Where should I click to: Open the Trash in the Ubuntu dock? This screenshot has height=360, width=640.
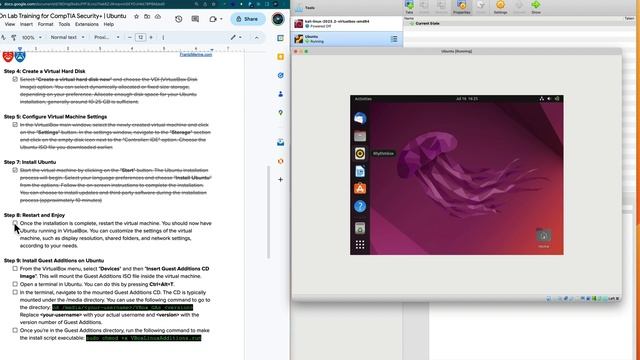pos(360,228)
